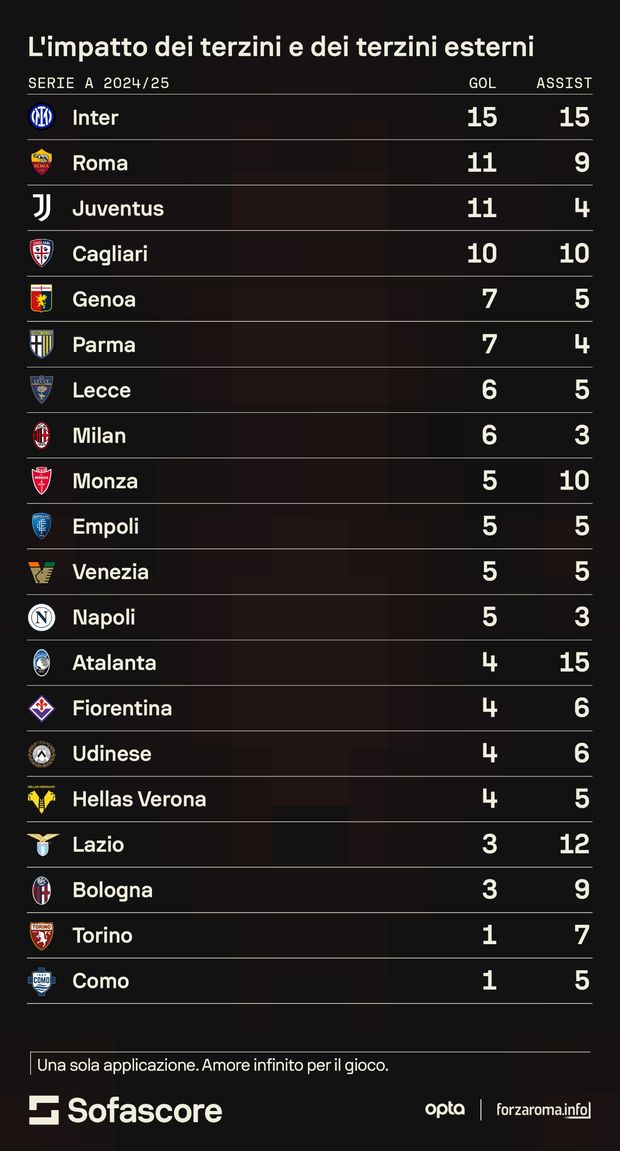620x1151 pixels.
Task: Click the ASSIST column header
Action: pyautogui.click(x=564, y=83)
